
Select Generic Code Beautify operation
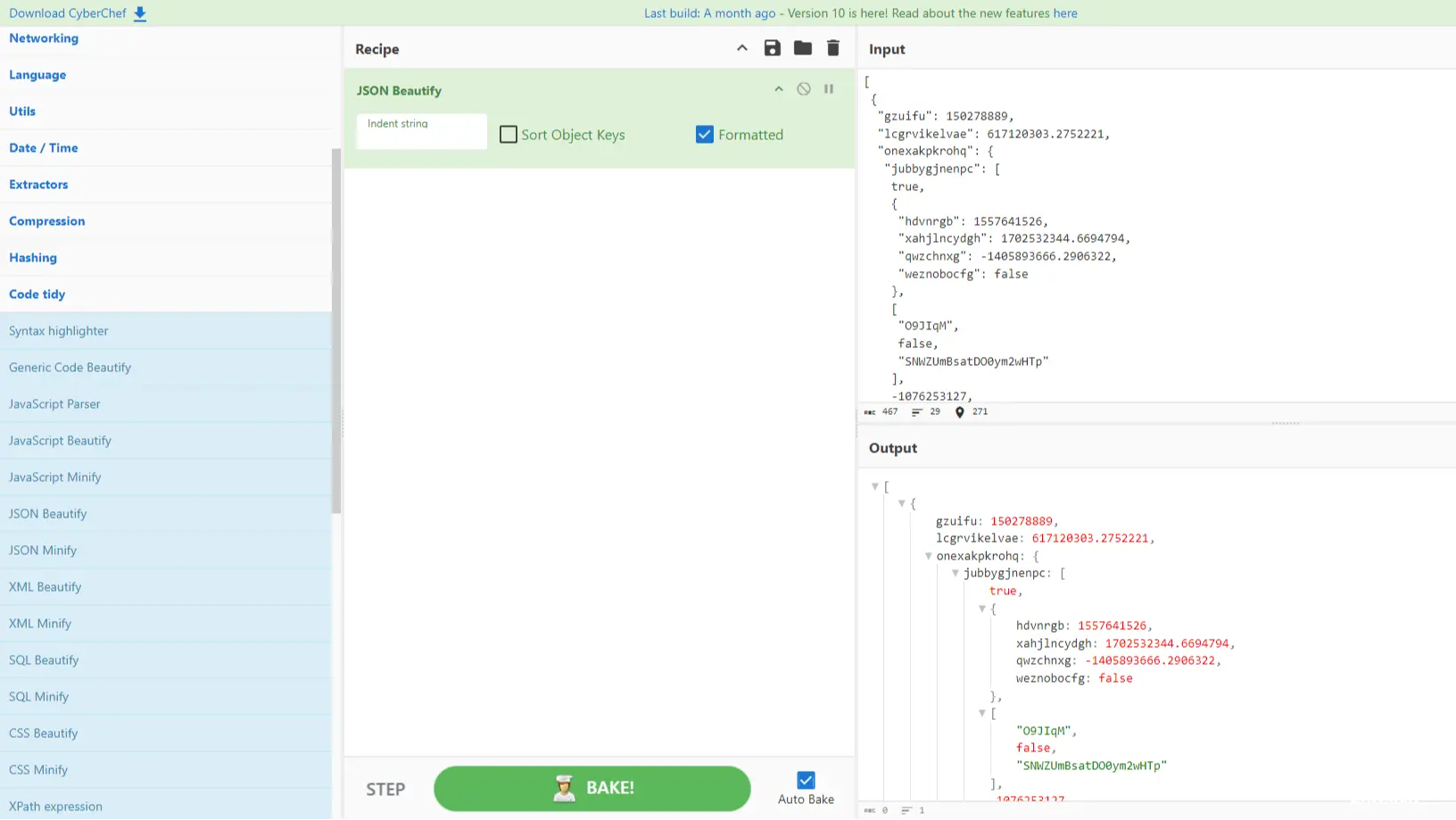(166, 368)
